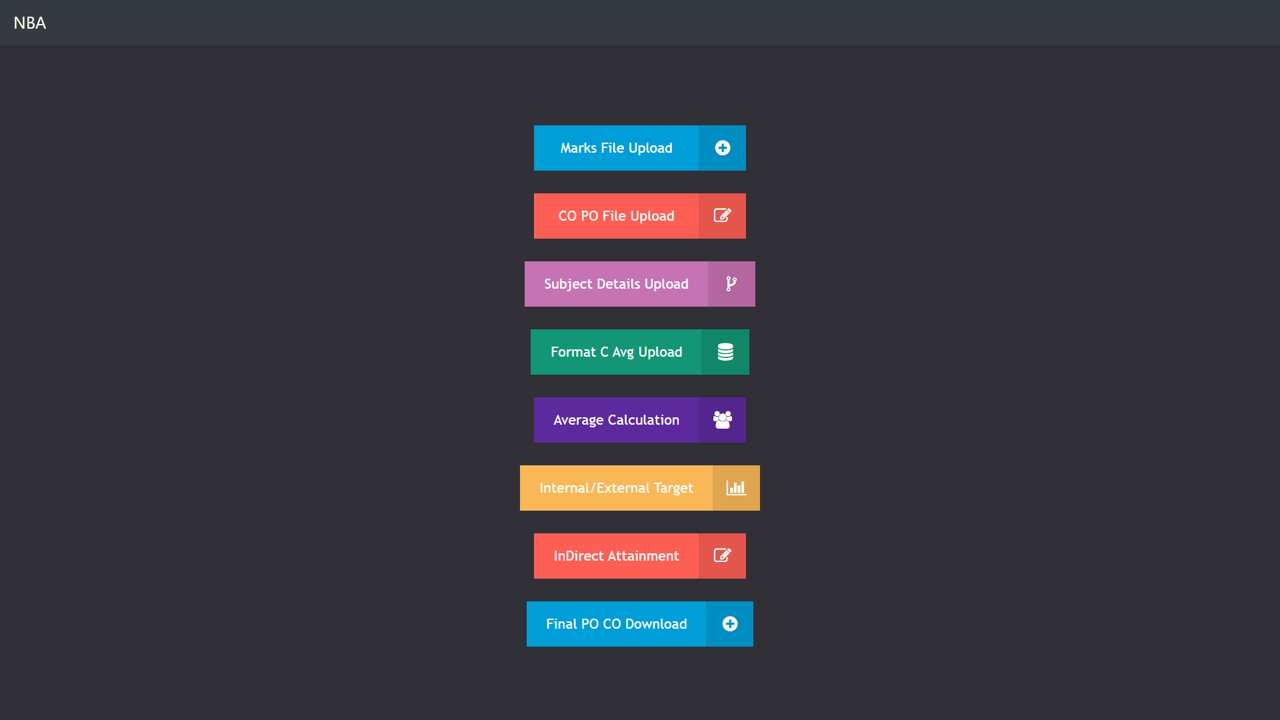Go to Subject Details Upload
The width and height of the screenshot is (1280, 720).
[616, 284]
